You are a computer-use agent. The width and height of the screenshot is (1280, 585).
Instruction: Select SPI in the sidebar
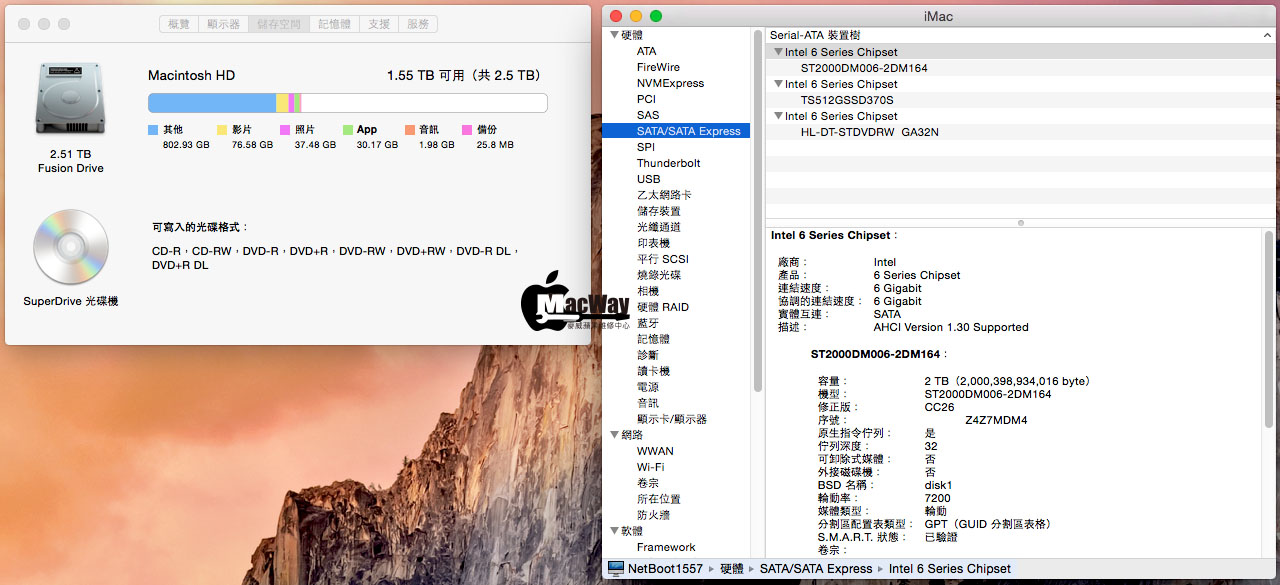pyautogui.click(x=646, y=147)
